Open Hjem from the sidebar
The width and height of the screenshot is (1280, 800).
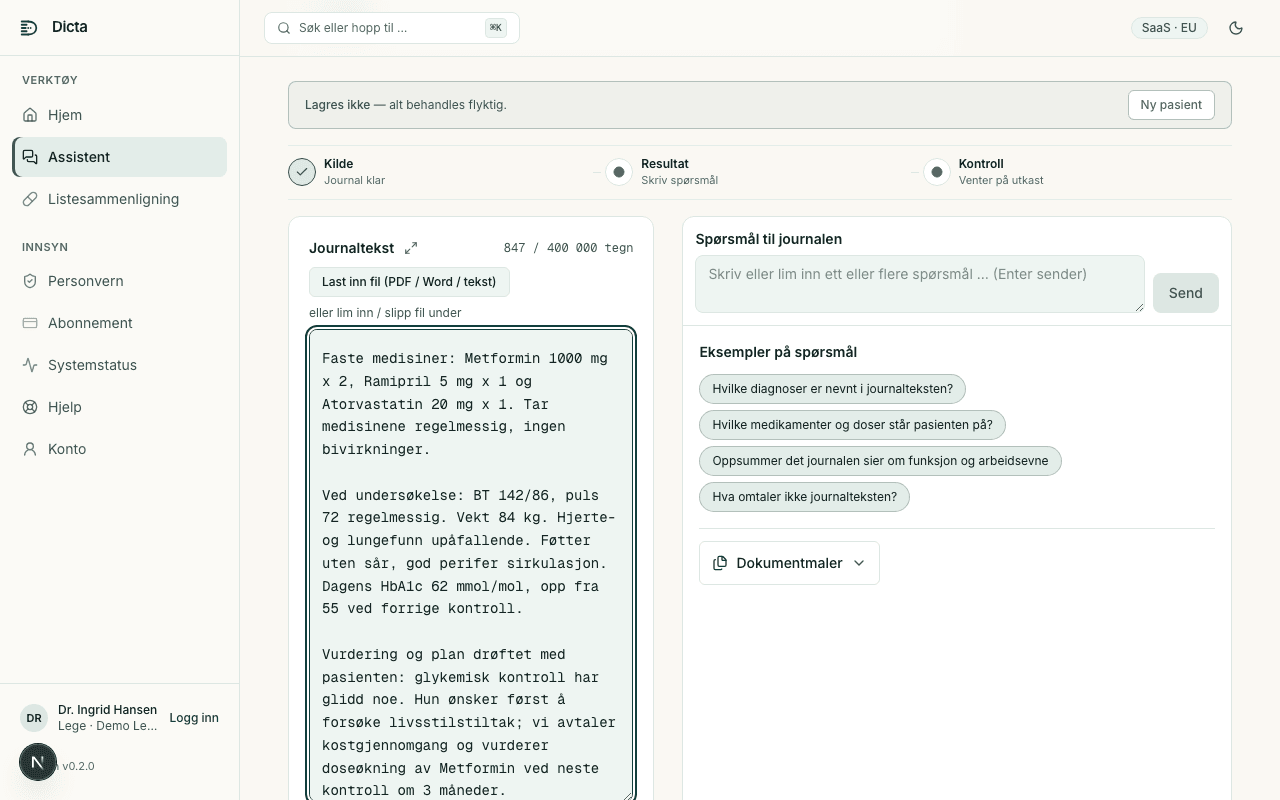coord(120,115)
